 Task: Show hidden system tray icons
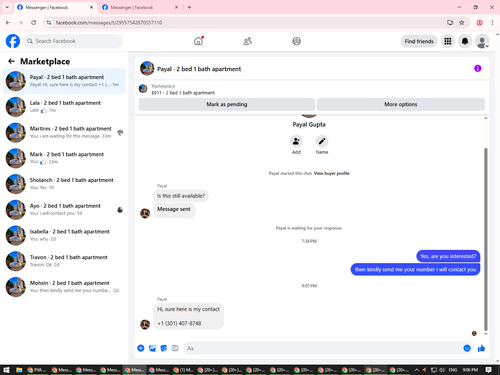417,370
